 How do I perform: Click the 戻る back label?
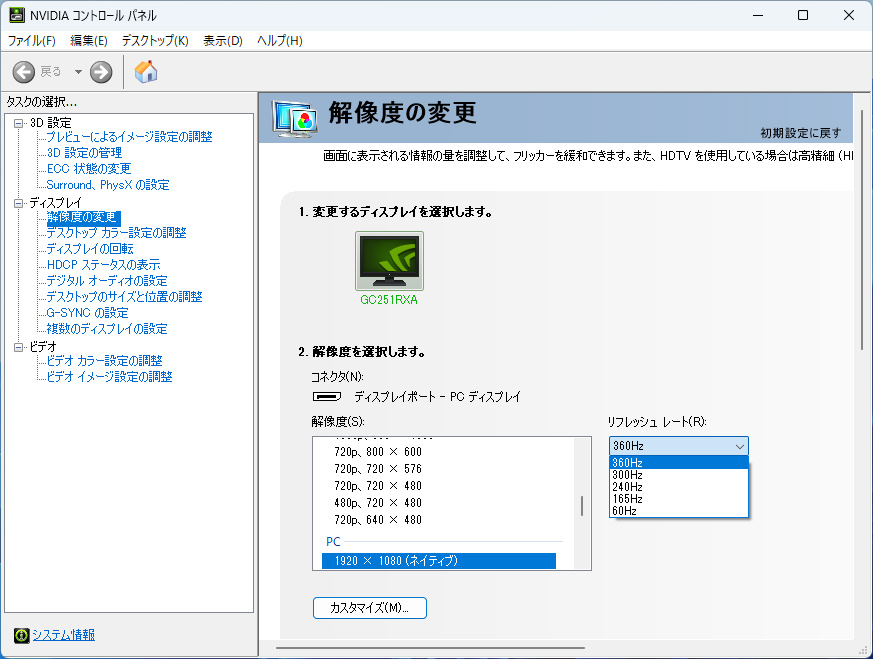51,72
